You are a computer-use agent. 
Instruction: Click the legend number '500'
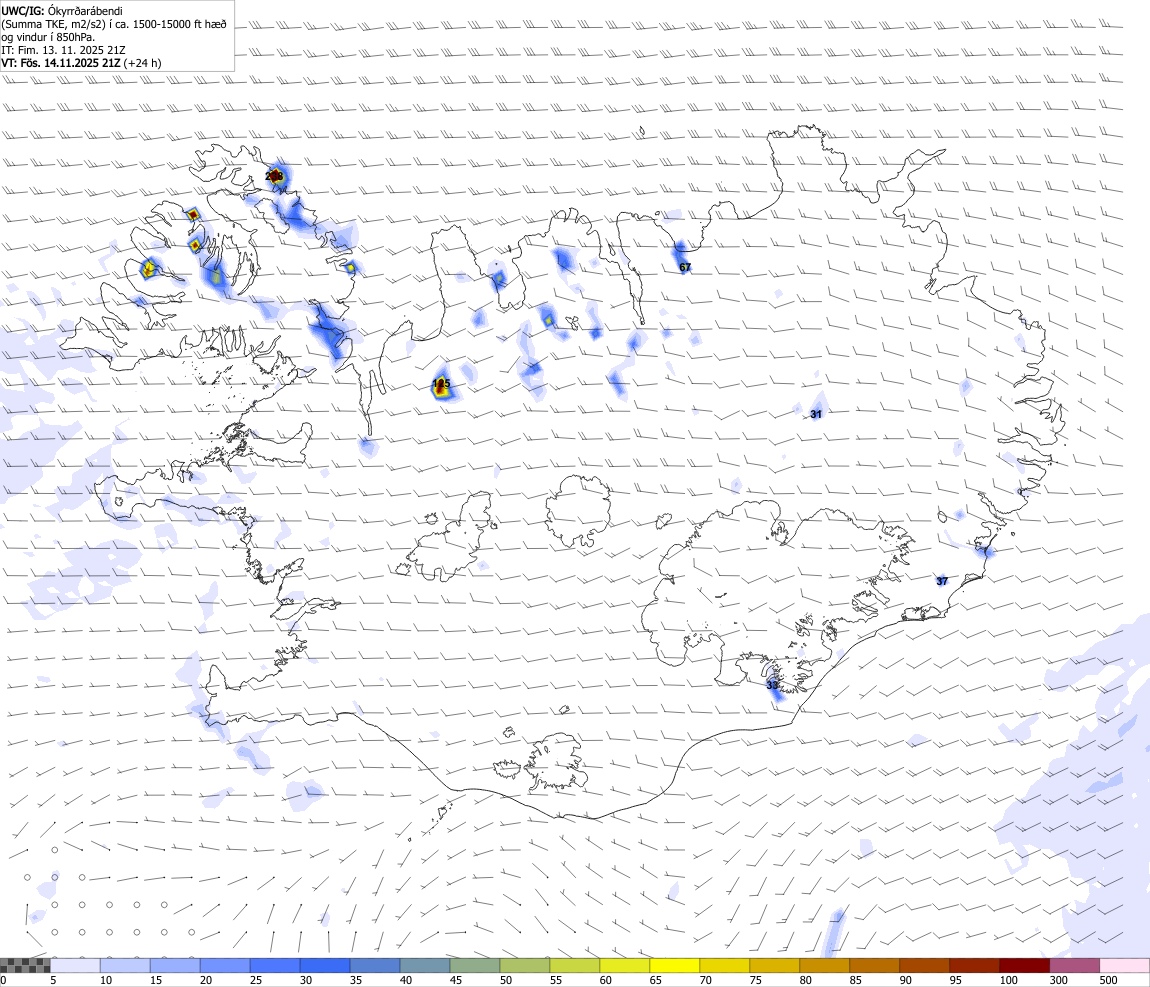[x=1108, y=980]
